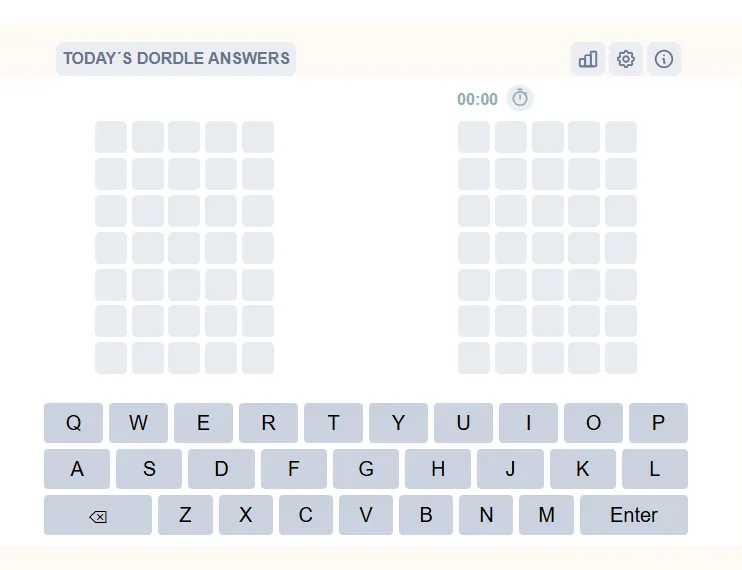Tap the M key
742x570 pixels.
coord(546,515)
